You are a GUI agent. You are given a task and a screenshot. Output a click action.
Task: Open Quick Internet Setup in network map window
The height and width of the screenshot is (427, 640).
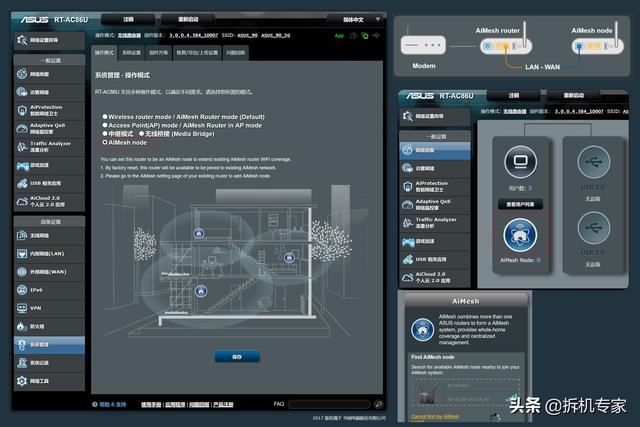[x=434, y=116]
